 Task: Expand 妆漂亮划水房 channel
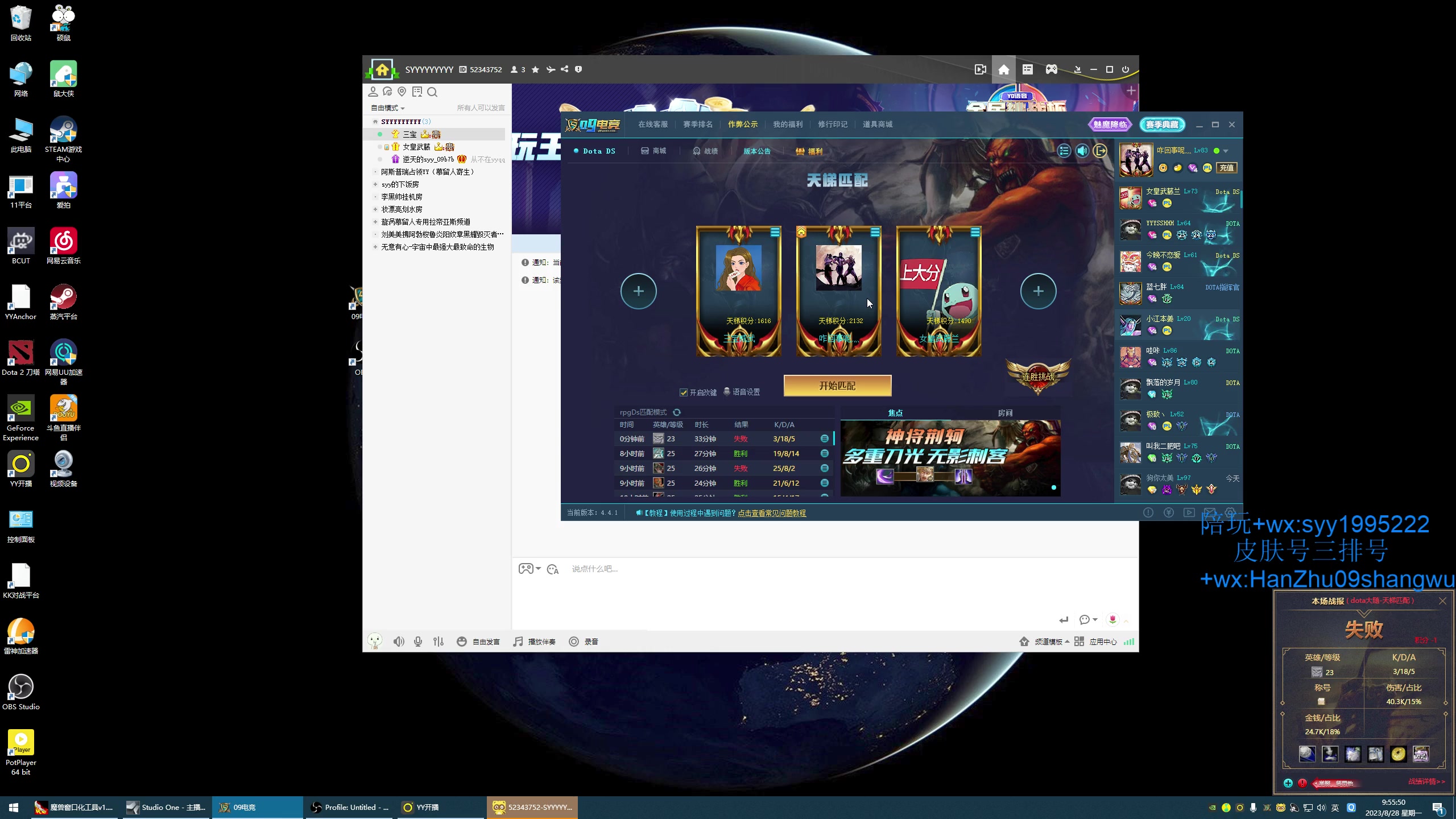[x=375, y=209]
